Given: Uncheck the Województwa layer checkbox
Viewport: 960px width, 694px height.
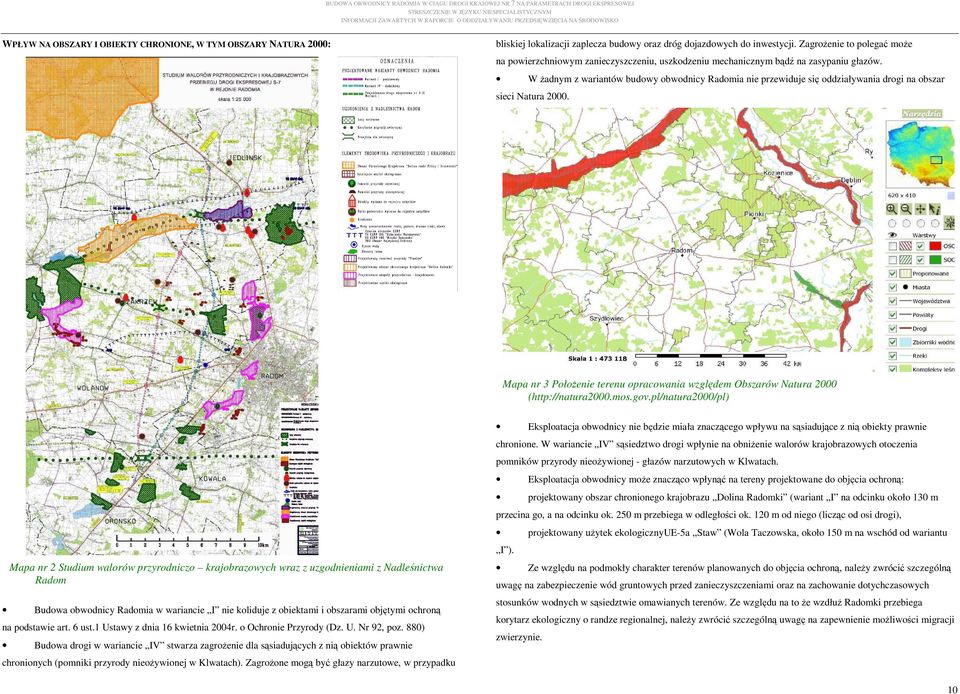Looking at the screenshot, I should (893, 301).
